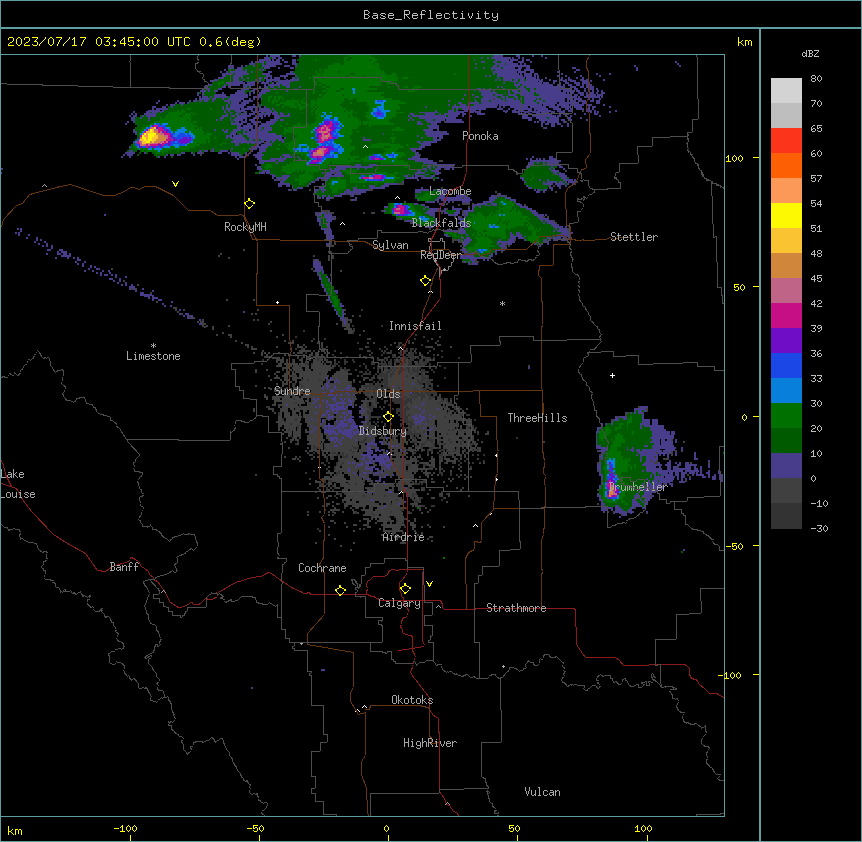Click the 80 value in dBZ legend
The image size is (862, 842).
(816, 79)
